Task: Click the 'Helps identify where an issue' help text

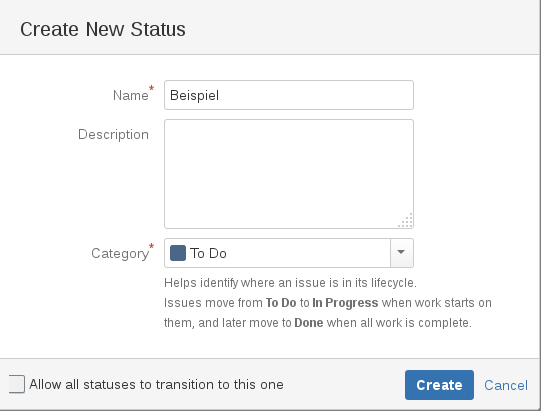Action: pos(290,283)
